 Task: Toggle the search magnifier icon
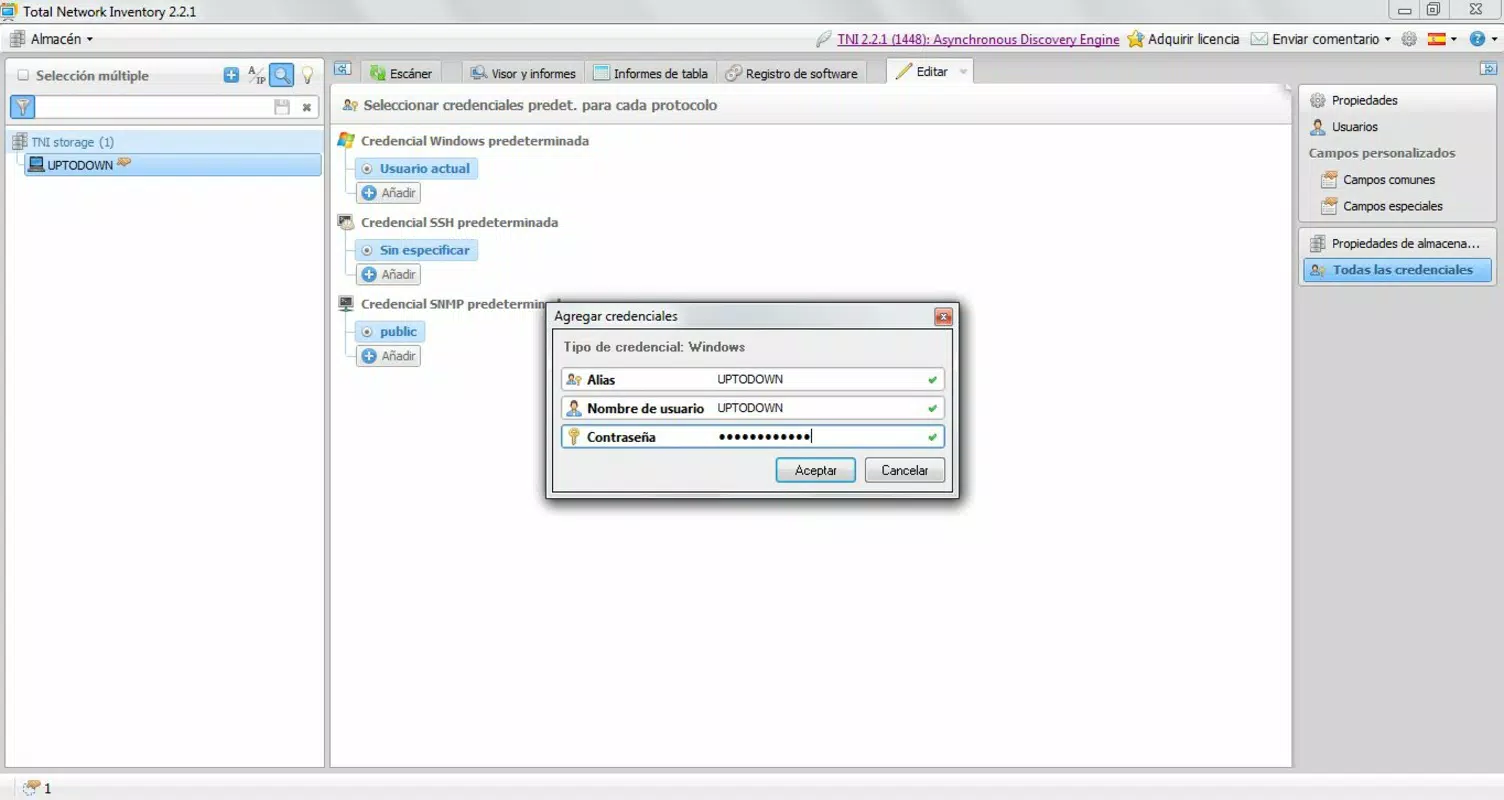(x=282, y=75)
